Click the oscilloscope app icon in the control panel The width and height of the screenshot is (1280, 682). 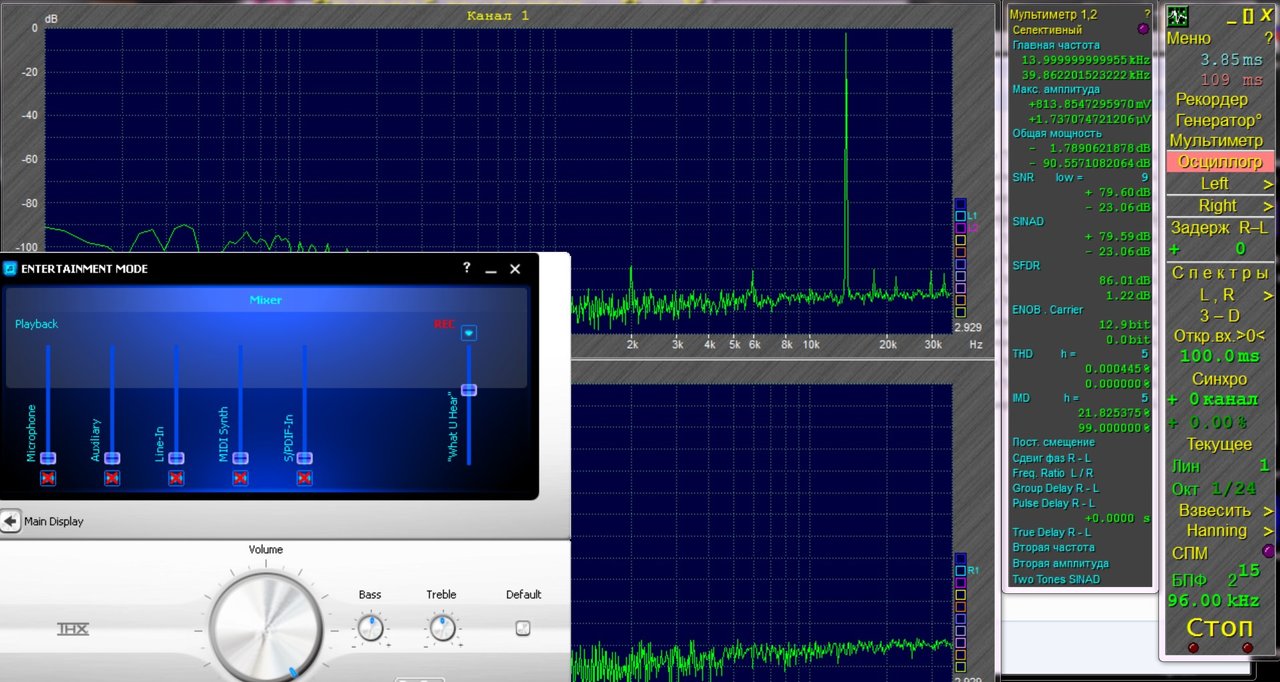pos(1179,16)
